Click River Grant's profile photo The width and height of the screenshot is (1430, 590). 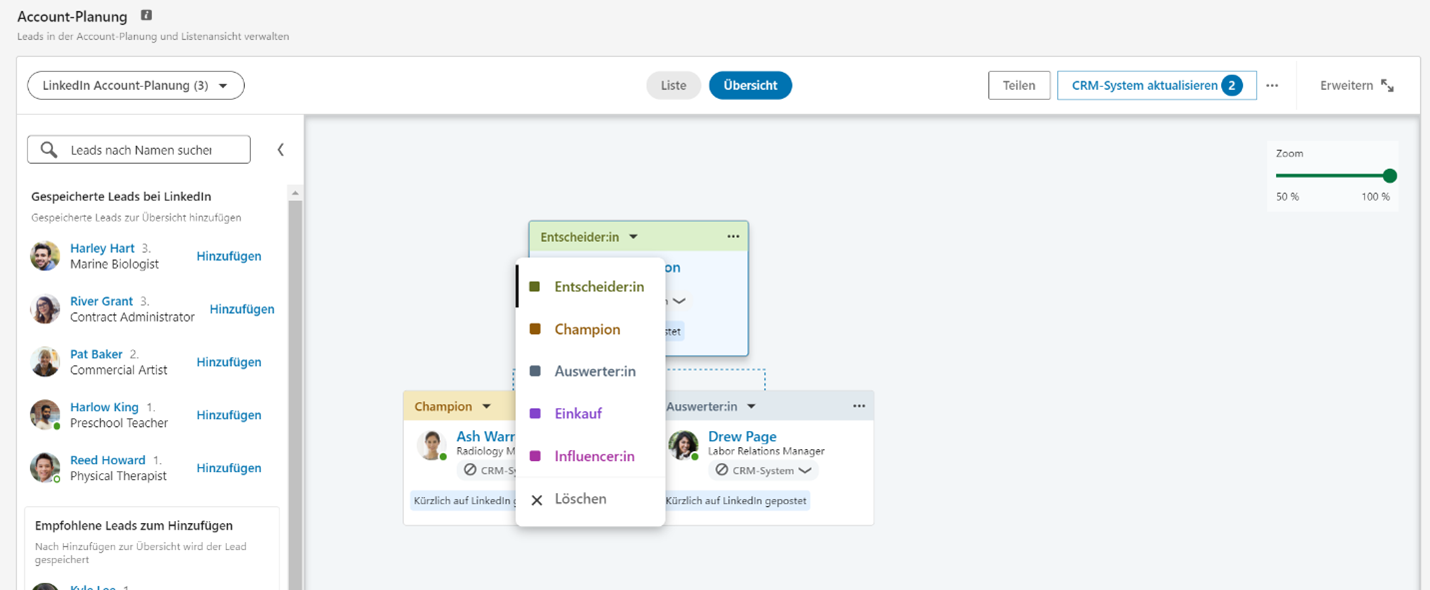pyautogui.click(x=45, y=309)
